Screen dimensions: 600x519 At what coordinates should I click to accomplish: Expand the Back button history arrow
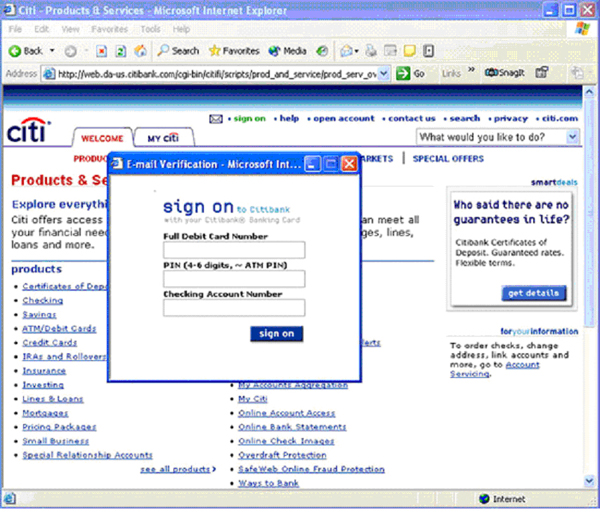click(53, 50)
